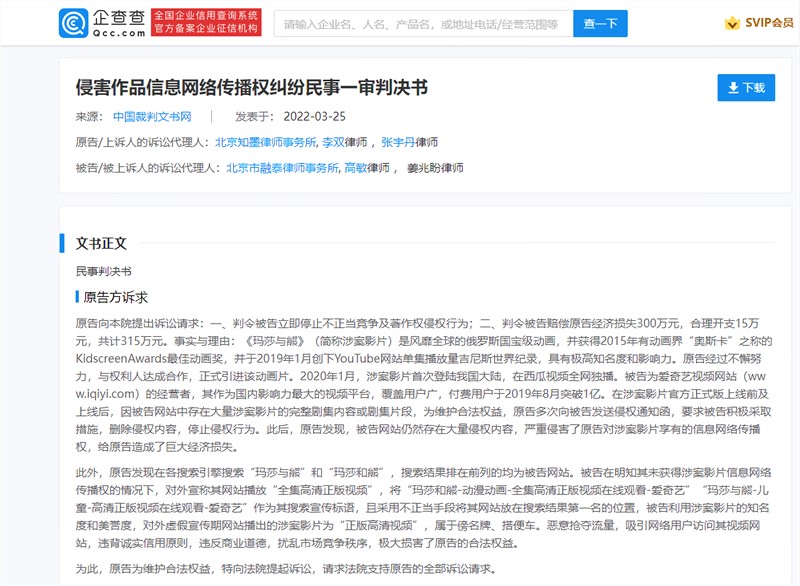Click the paragraph starting 此外，原告发现在各搜索引擎

423,508
